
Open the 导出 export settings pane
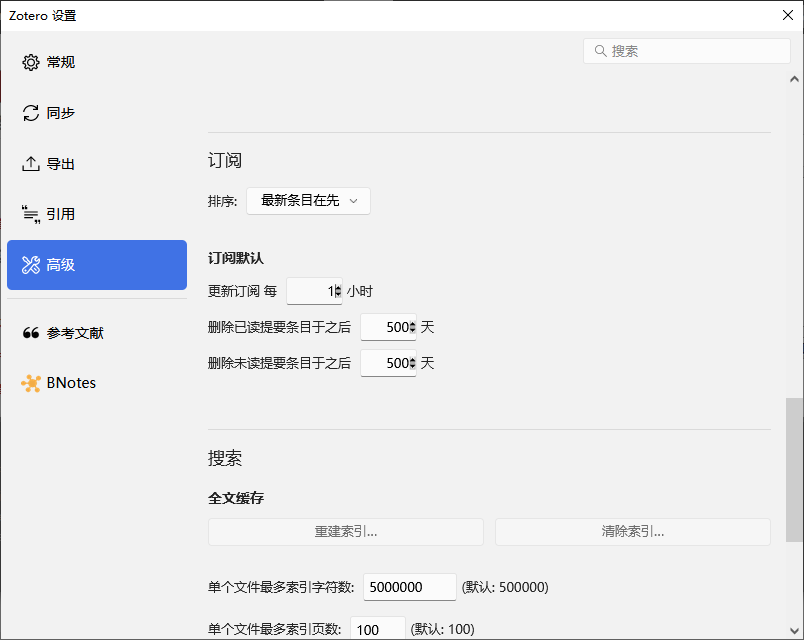97,164
